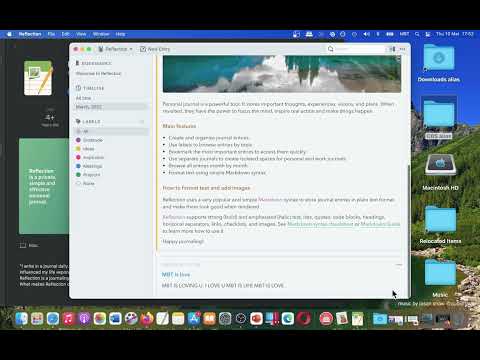
Task: Open Launchpad from the dock
Action: [37, 319]
